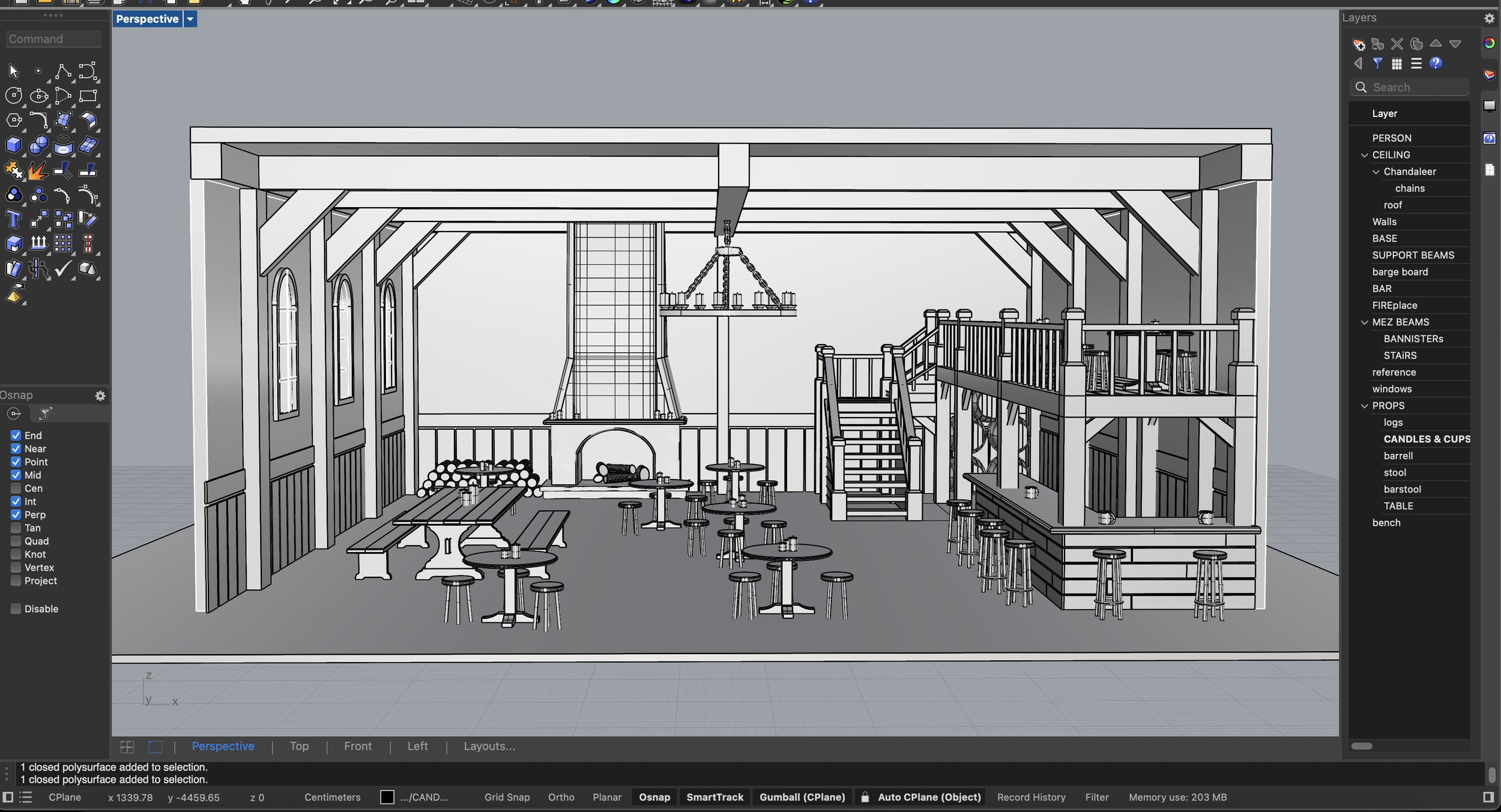The height and width of the screenshot is (812, 1501).
Task: Uncheck the Mid osnap option
Action: [16, 475]
